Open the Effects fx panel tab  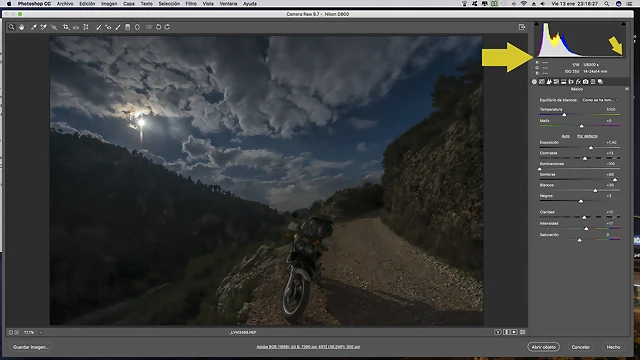pos(578,82)
